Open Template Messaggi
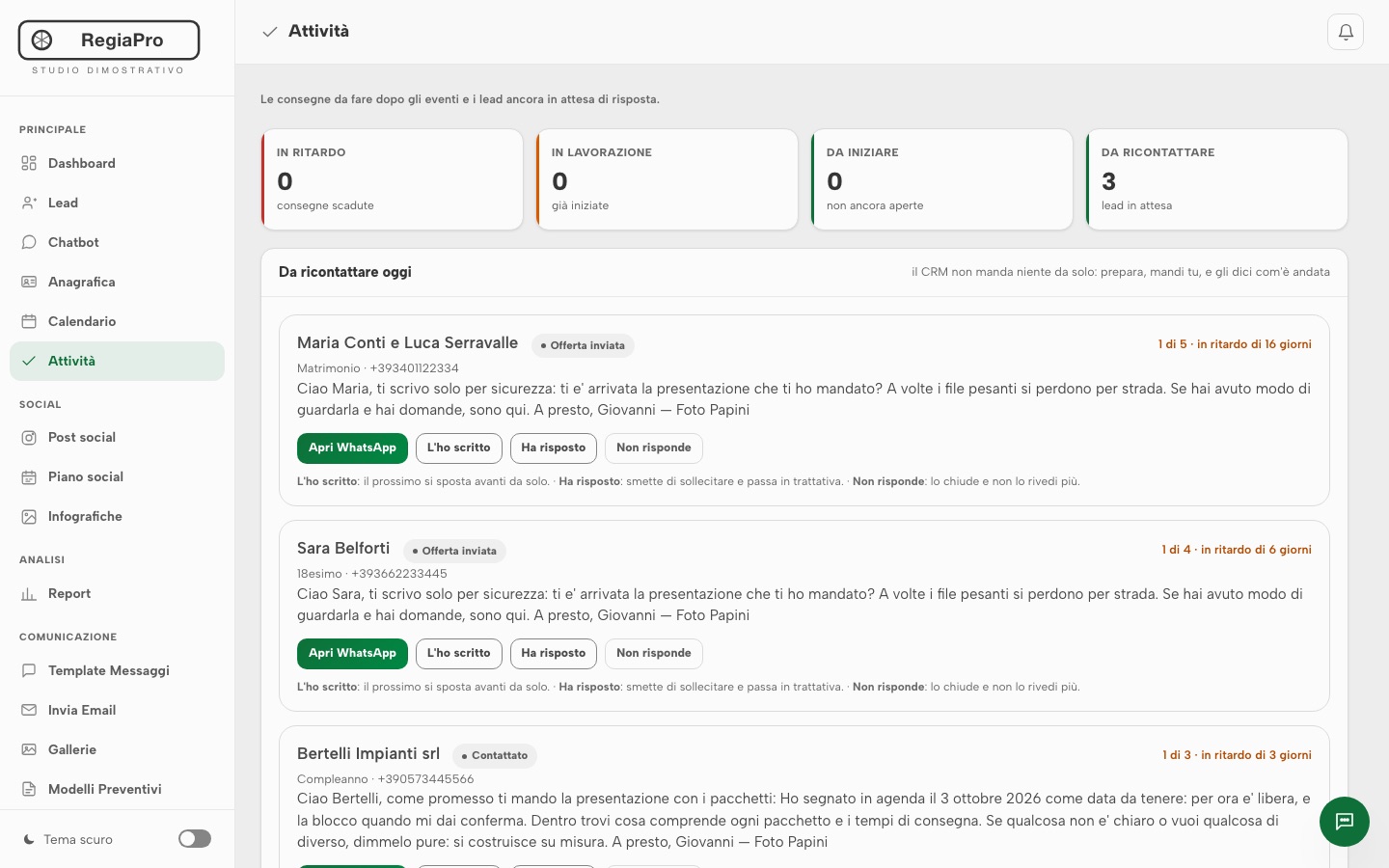This screenshot has height=868, width=1389. pyautogui.click(x=117, y=670)
